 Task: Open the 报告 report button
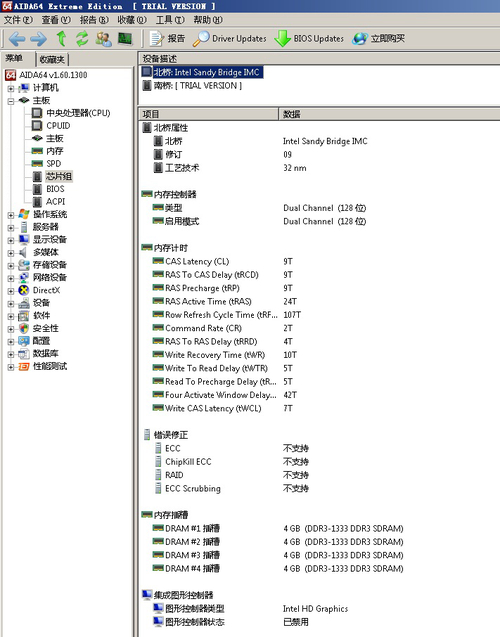pos(167,39)
